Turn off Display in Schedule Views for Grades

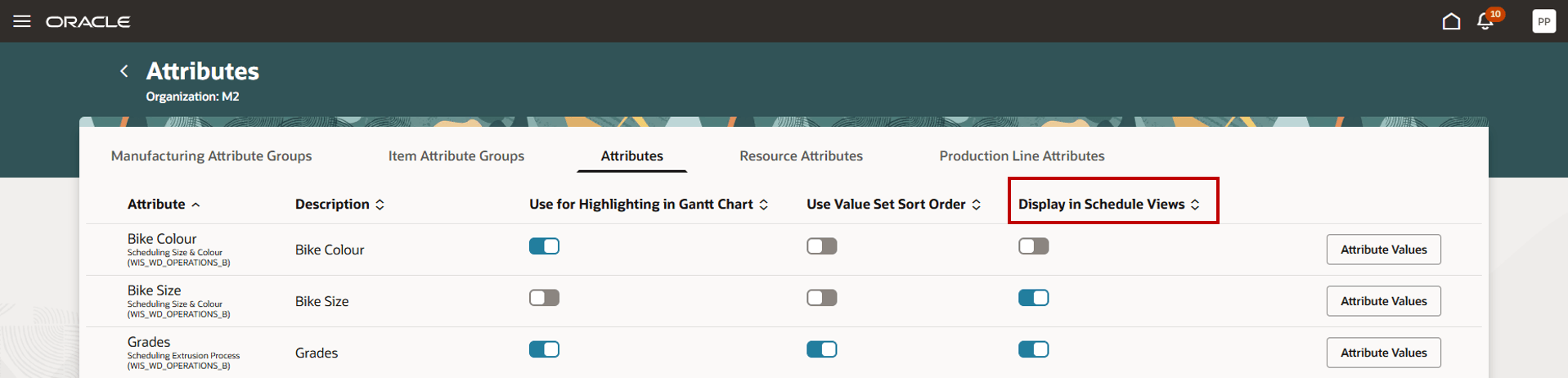pyautogui.click(x=1033, y=349)
